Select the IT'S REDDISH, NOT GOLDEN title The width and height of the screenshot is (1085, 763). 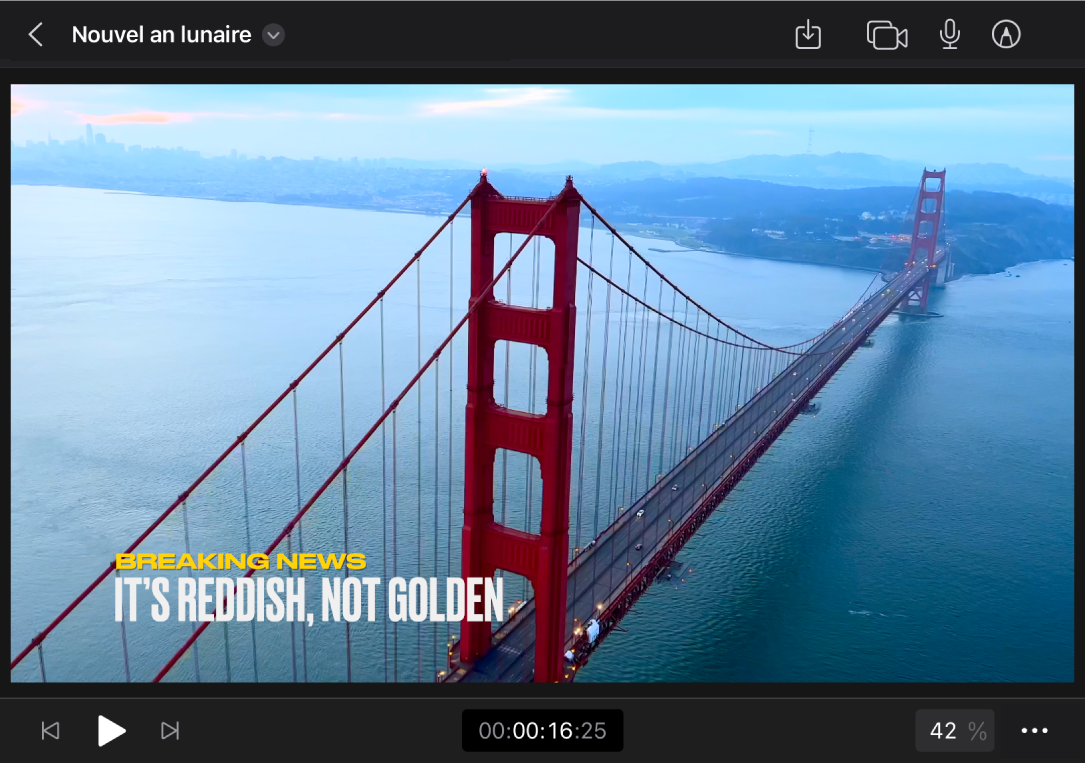click(309, 600)
